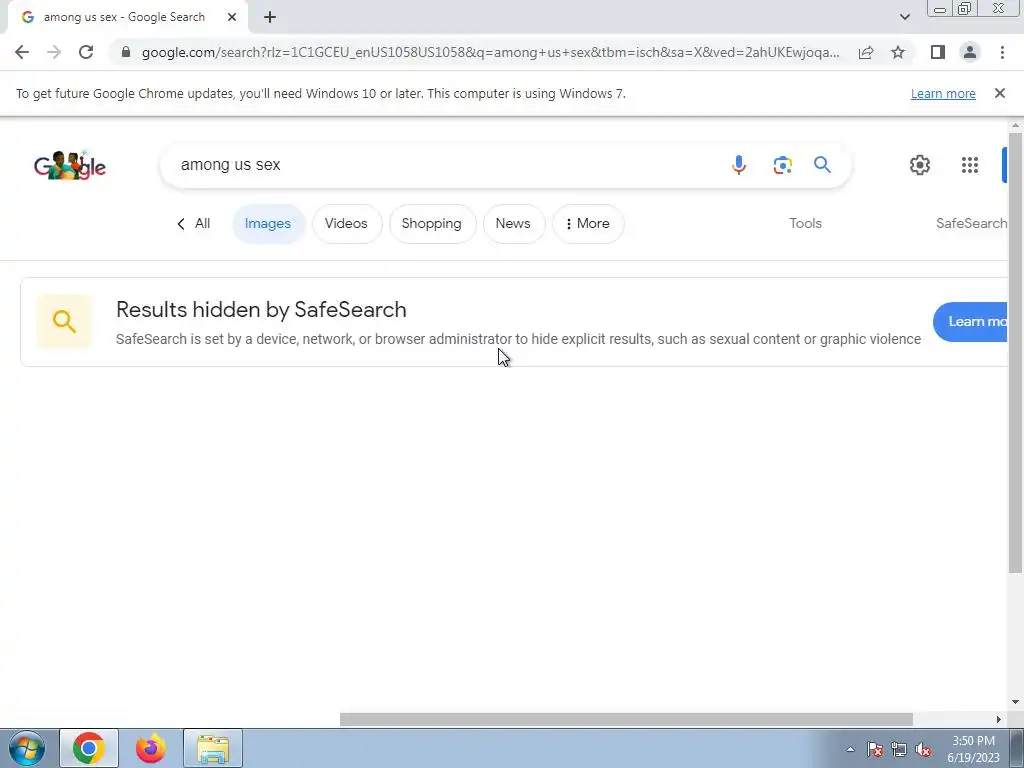Viewport: 1024px width, 768px height.
Task: Expand the tab search chevron
Action: pyautogui.click(x=904, y=17)
